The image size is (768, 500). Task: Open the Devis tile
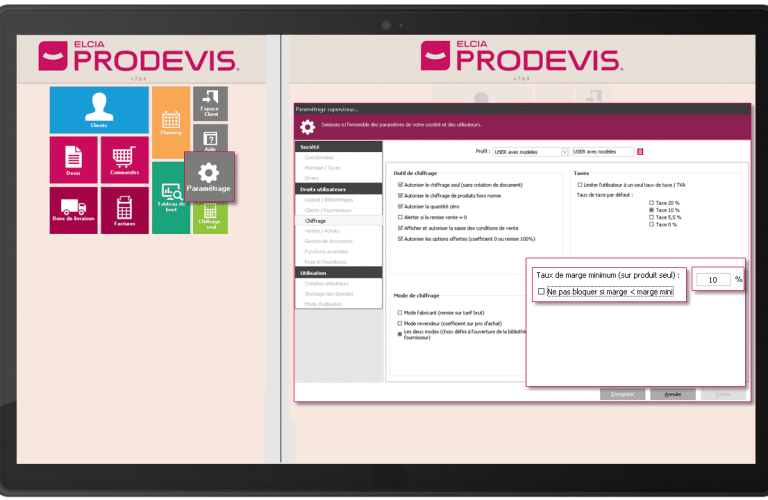pos(73,160)
